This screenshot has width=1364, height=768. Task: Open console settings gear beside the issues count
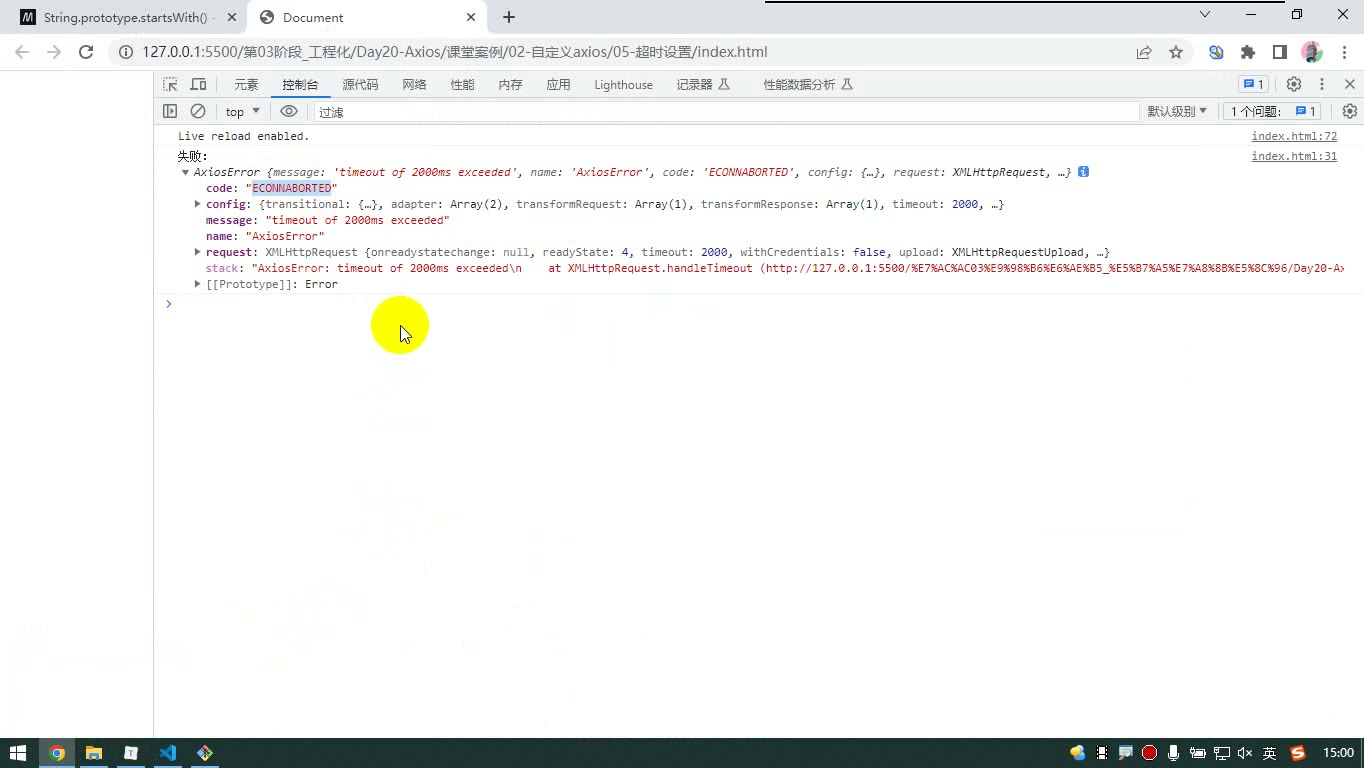(1349, 111)
